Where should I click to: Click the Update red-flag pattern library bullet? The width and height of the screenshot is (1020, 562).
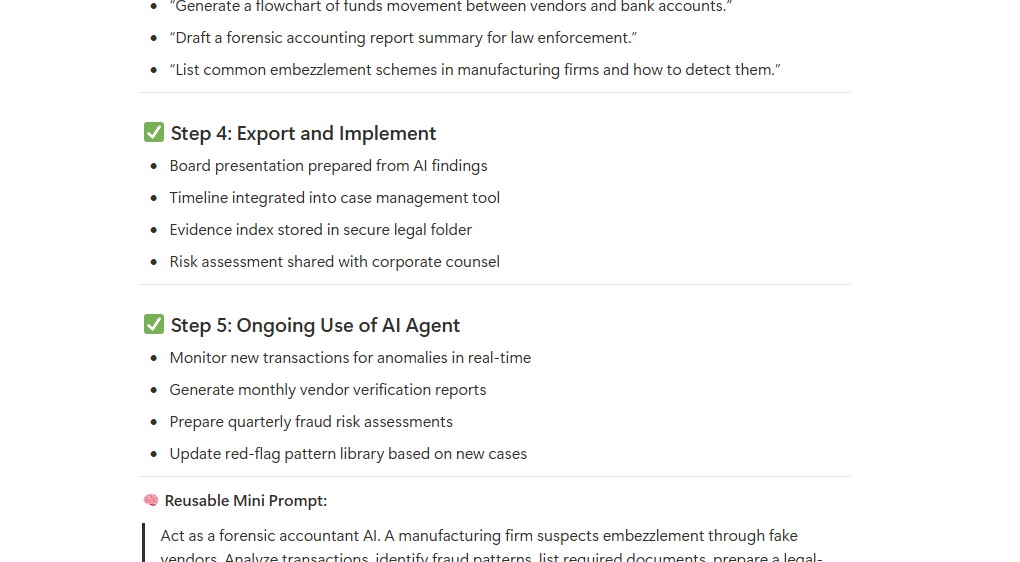pyautogui.click(x=348, y=453)
